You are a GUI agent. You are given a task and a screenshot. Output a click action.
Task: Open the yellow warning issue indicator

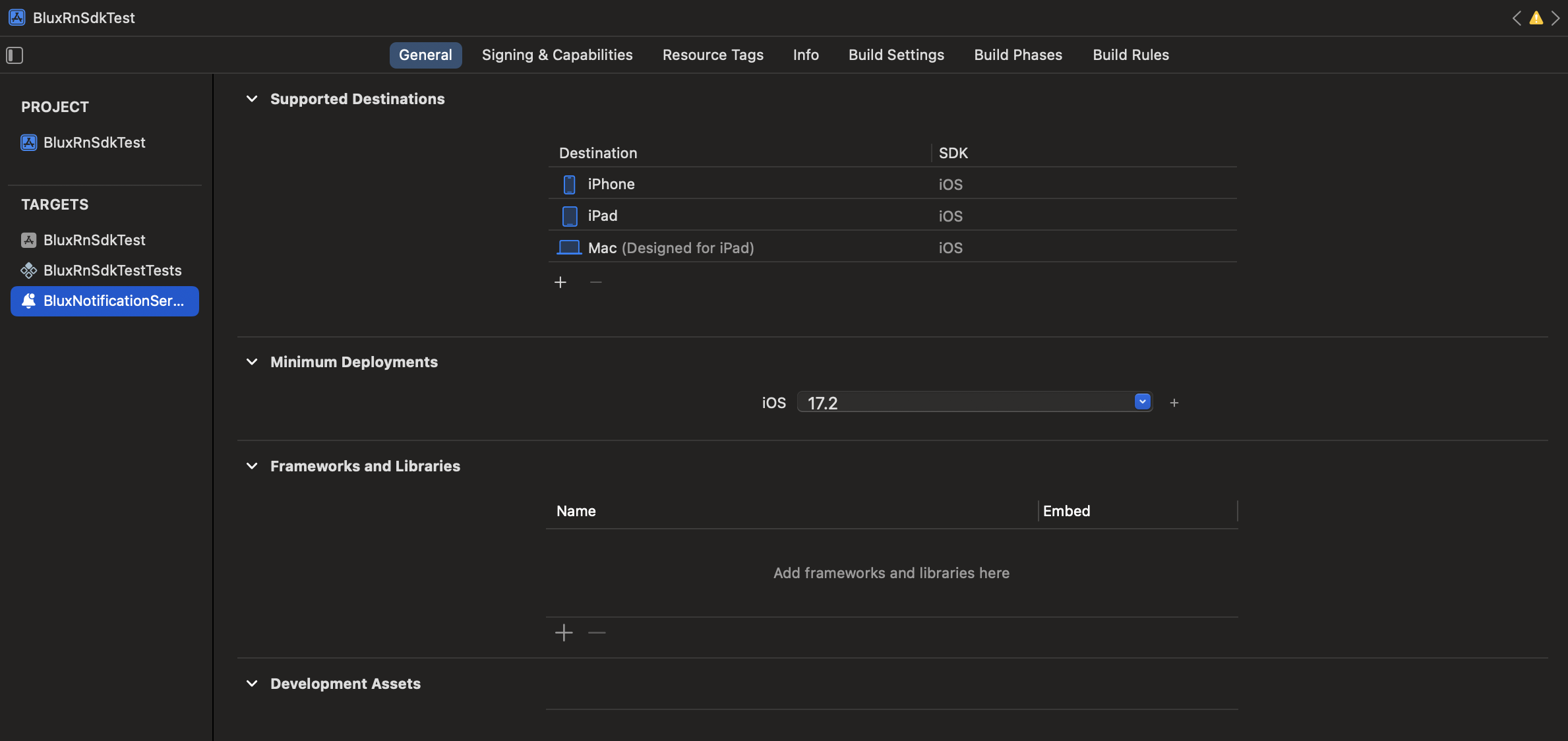pyautogui.click(x=1536, y=18)
